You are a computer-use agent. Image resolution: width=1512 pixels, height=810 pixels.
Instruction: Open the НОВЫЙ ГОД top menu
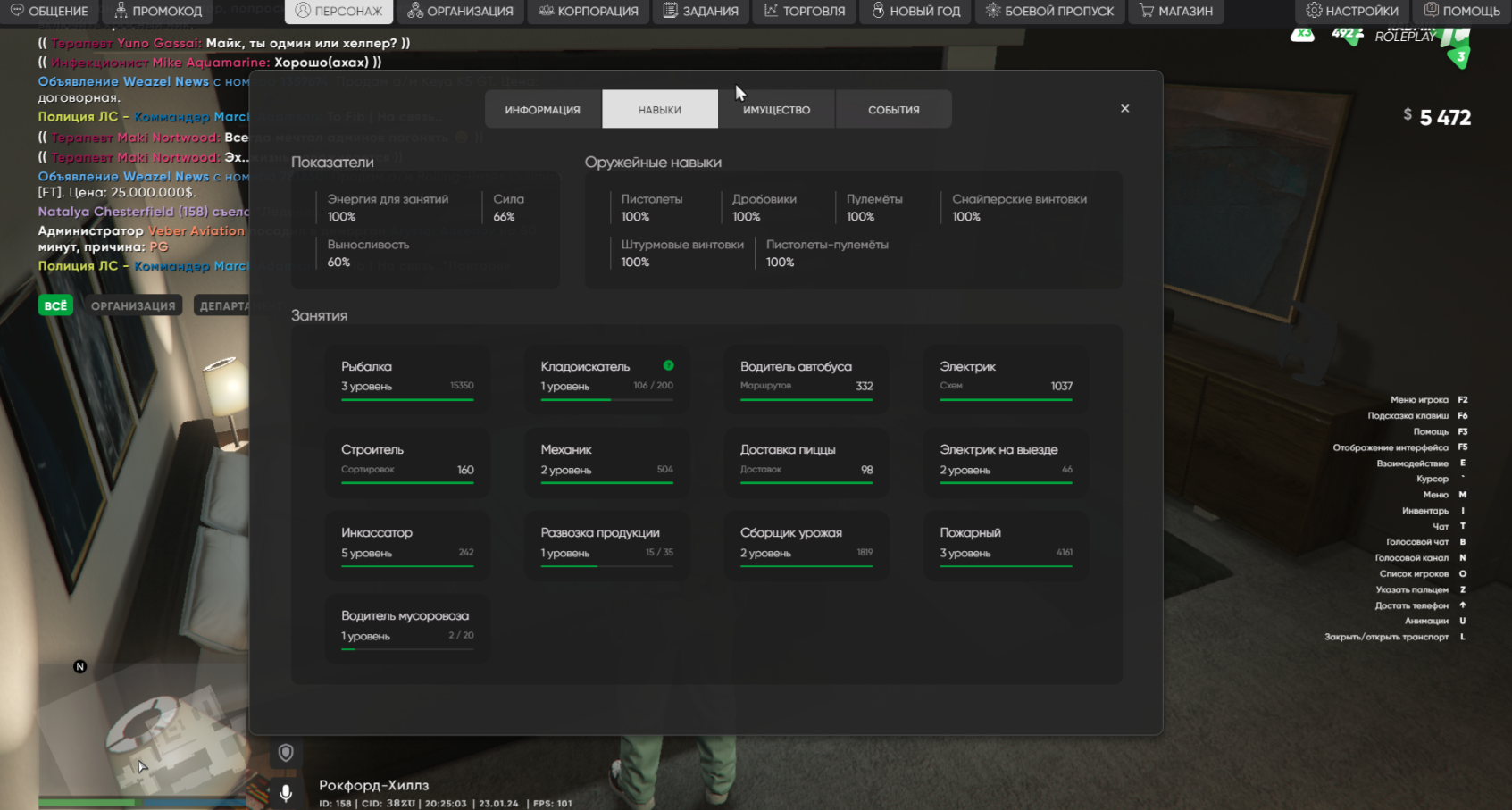pos(916,11)
